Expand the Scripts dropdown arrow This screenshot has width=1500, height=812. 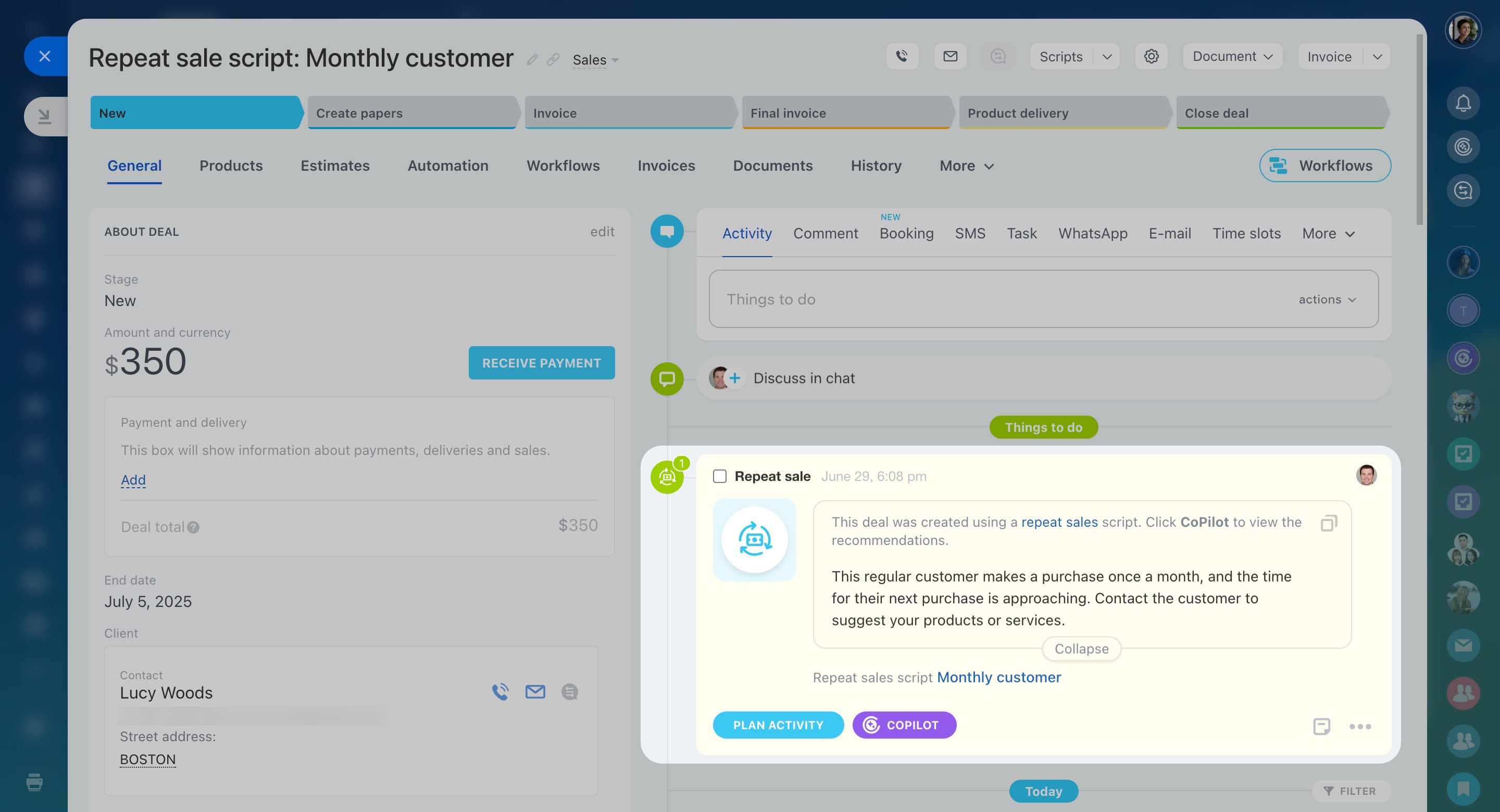pyautogui.click(x=1107, y=56)
